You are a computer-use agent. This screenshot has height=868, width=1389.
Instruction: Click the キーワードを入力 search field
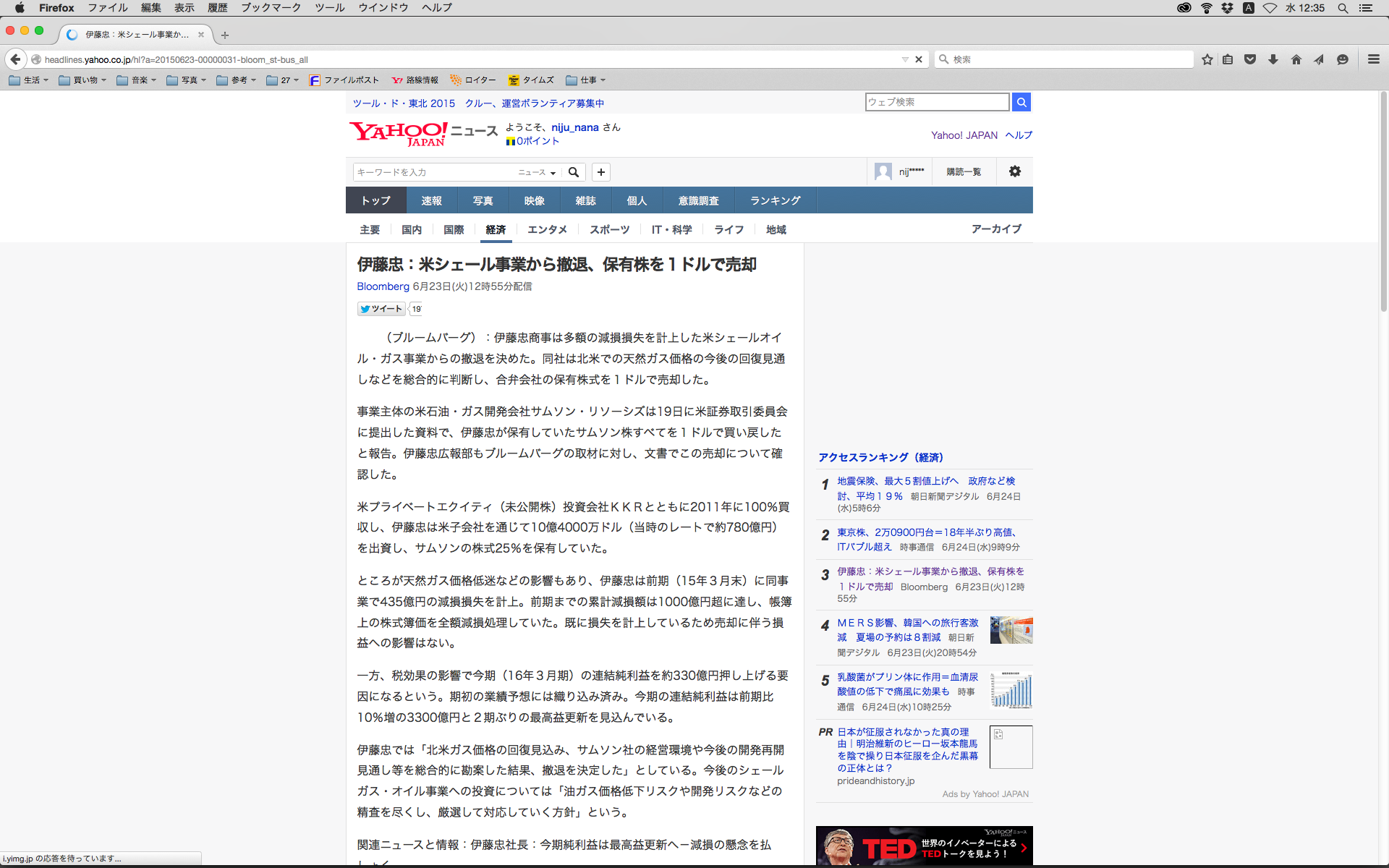pos(433,172)
